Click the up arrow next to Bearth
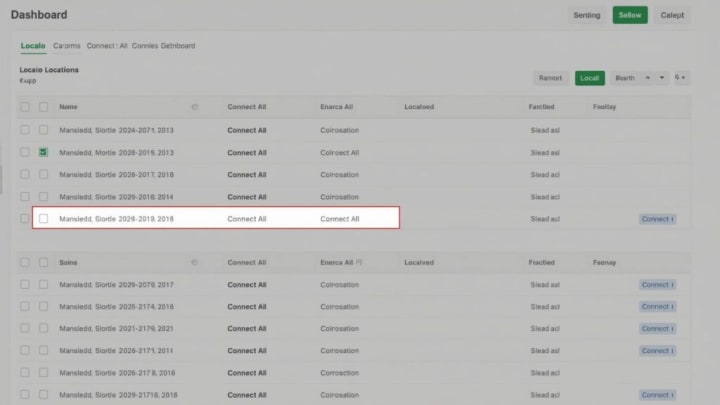The width and height of the screenshot is (720, 405). (648, 78)
